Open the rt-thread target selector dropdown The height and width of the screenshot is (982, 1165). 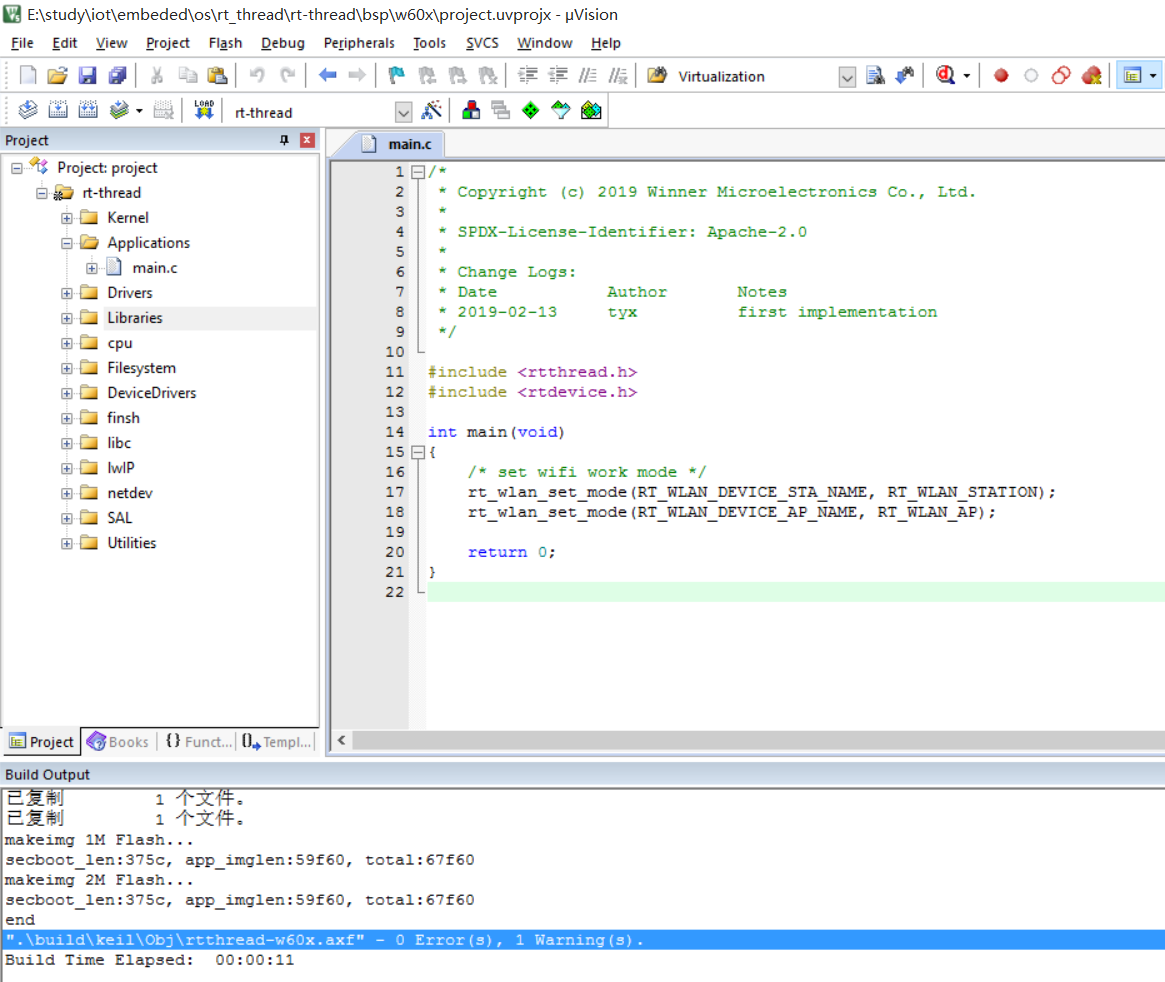(x=403, y=112)
